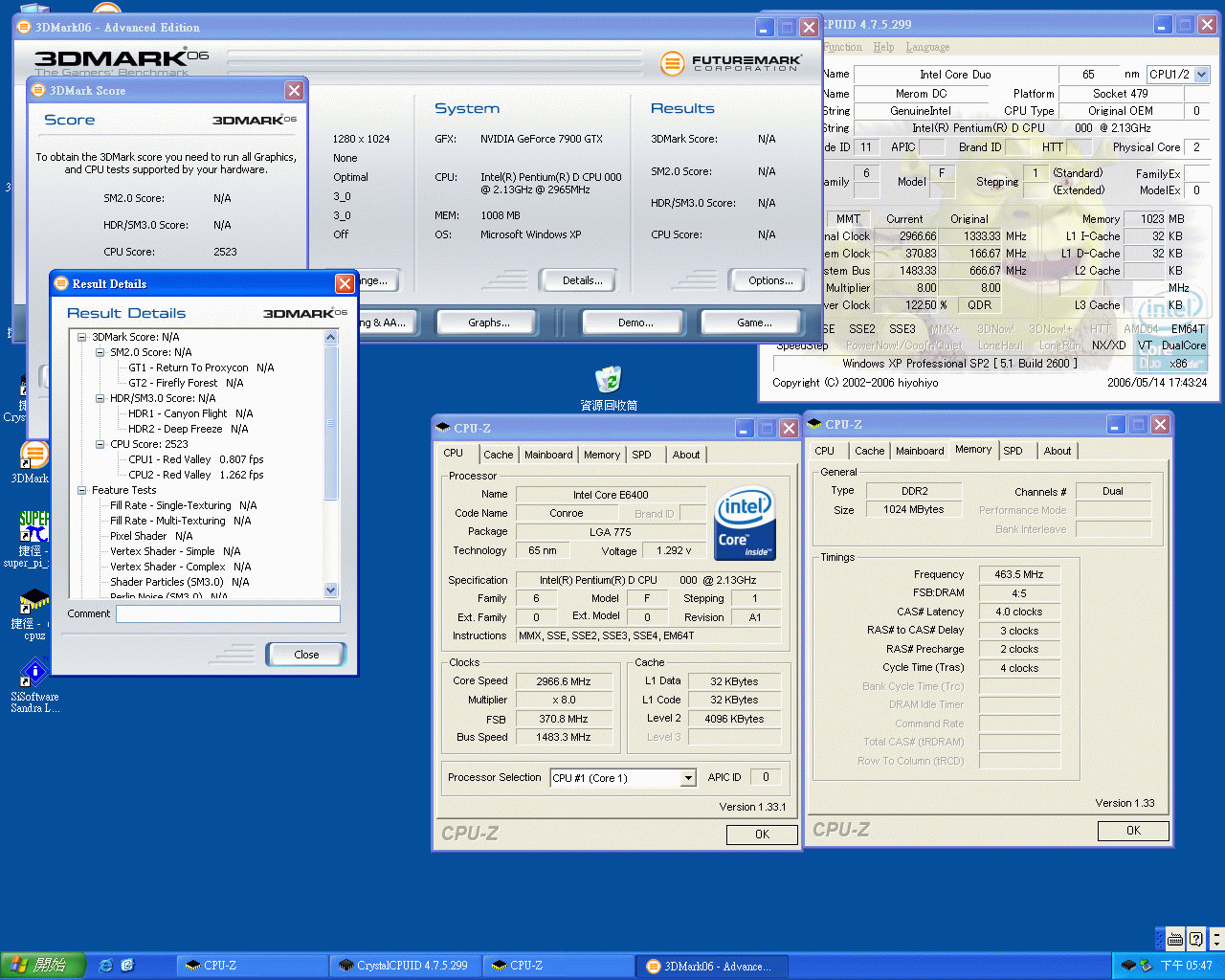The image size is (1225, 980).
Task: Open the 3DMark desktop shortcut icon
Action: click(33, 456)
